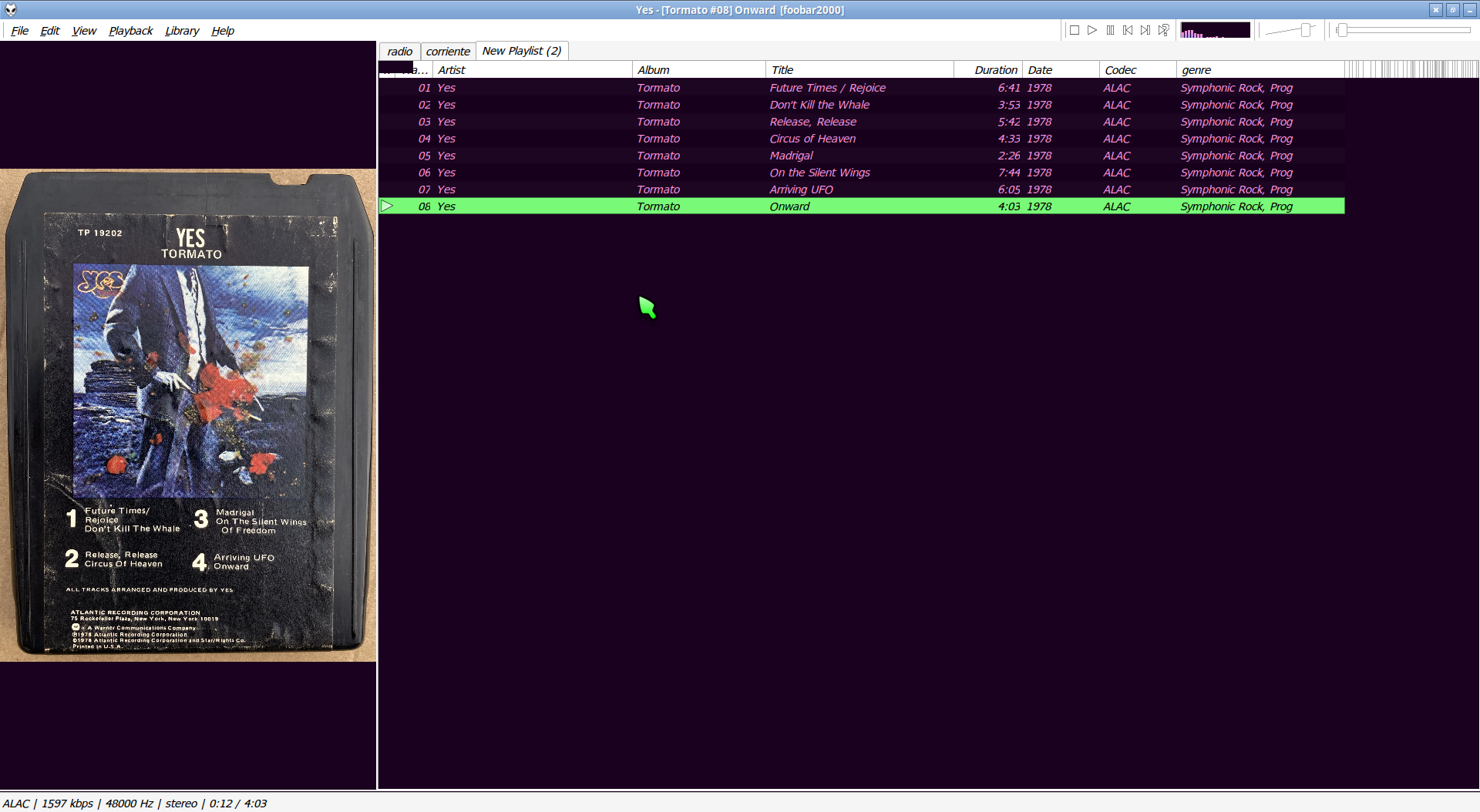Open the Library menu

[x=182, y=31]
